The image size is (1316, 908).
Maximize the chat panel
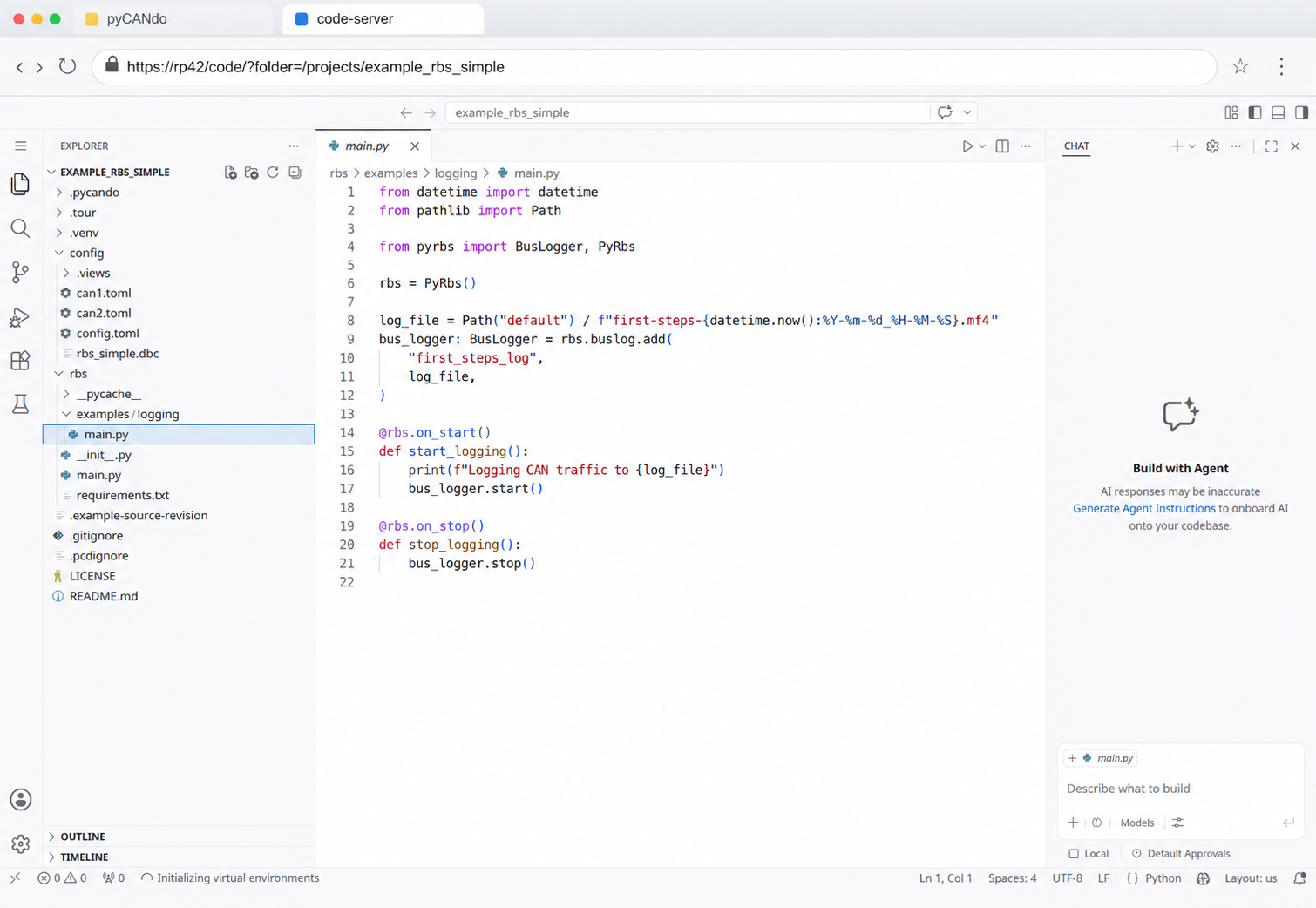coord(1272,146)
